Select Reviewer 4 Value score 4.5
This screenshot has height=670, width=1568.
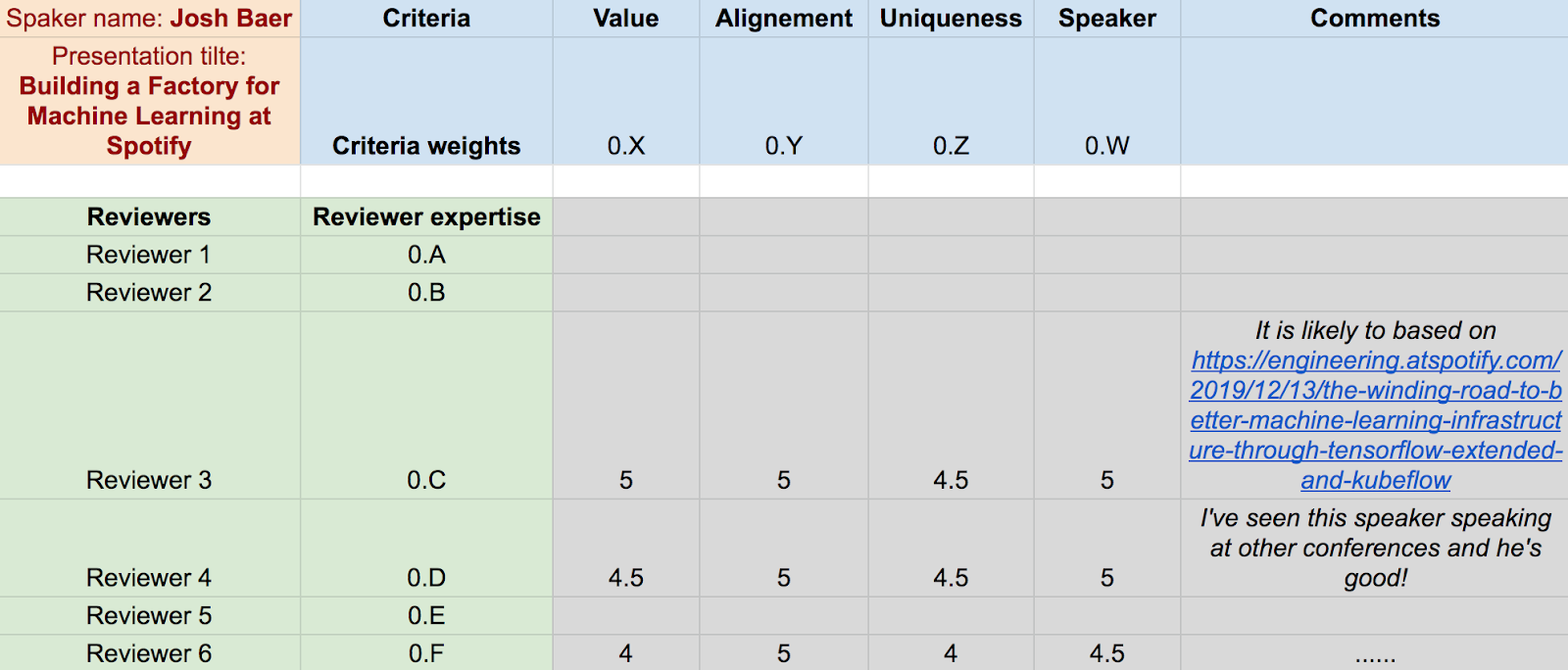click(625, 578)
